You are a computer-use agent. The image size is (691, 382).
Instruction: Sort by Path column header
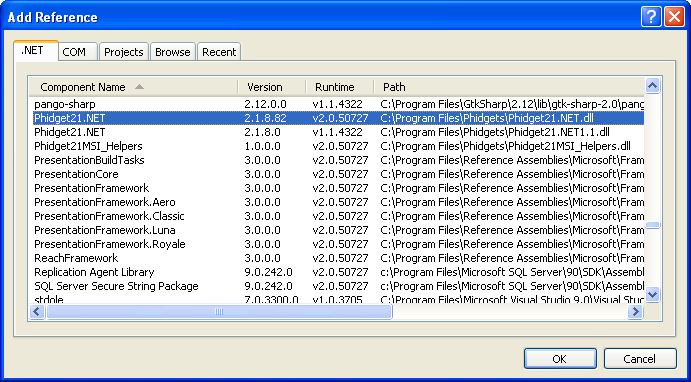(509, 87)
